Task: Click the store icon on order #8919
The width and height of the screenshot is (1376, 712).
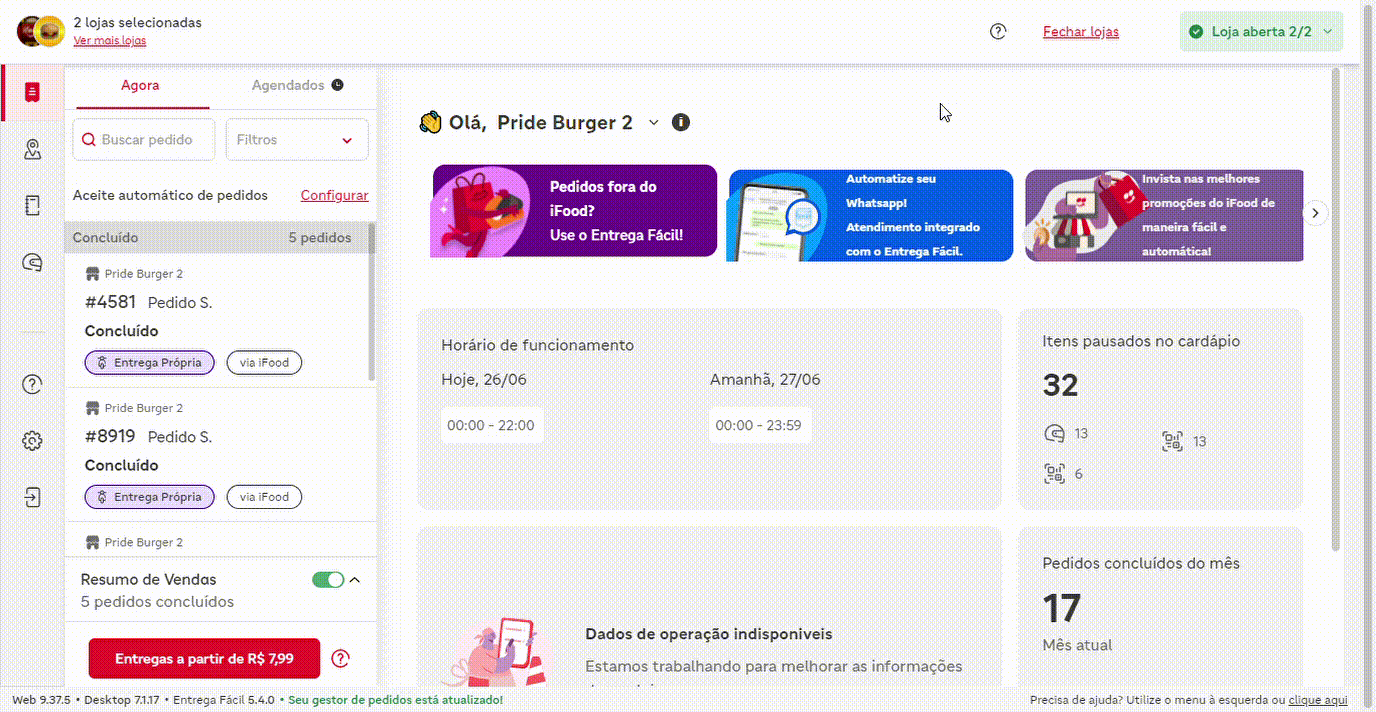Action: [x=93, y=408]
